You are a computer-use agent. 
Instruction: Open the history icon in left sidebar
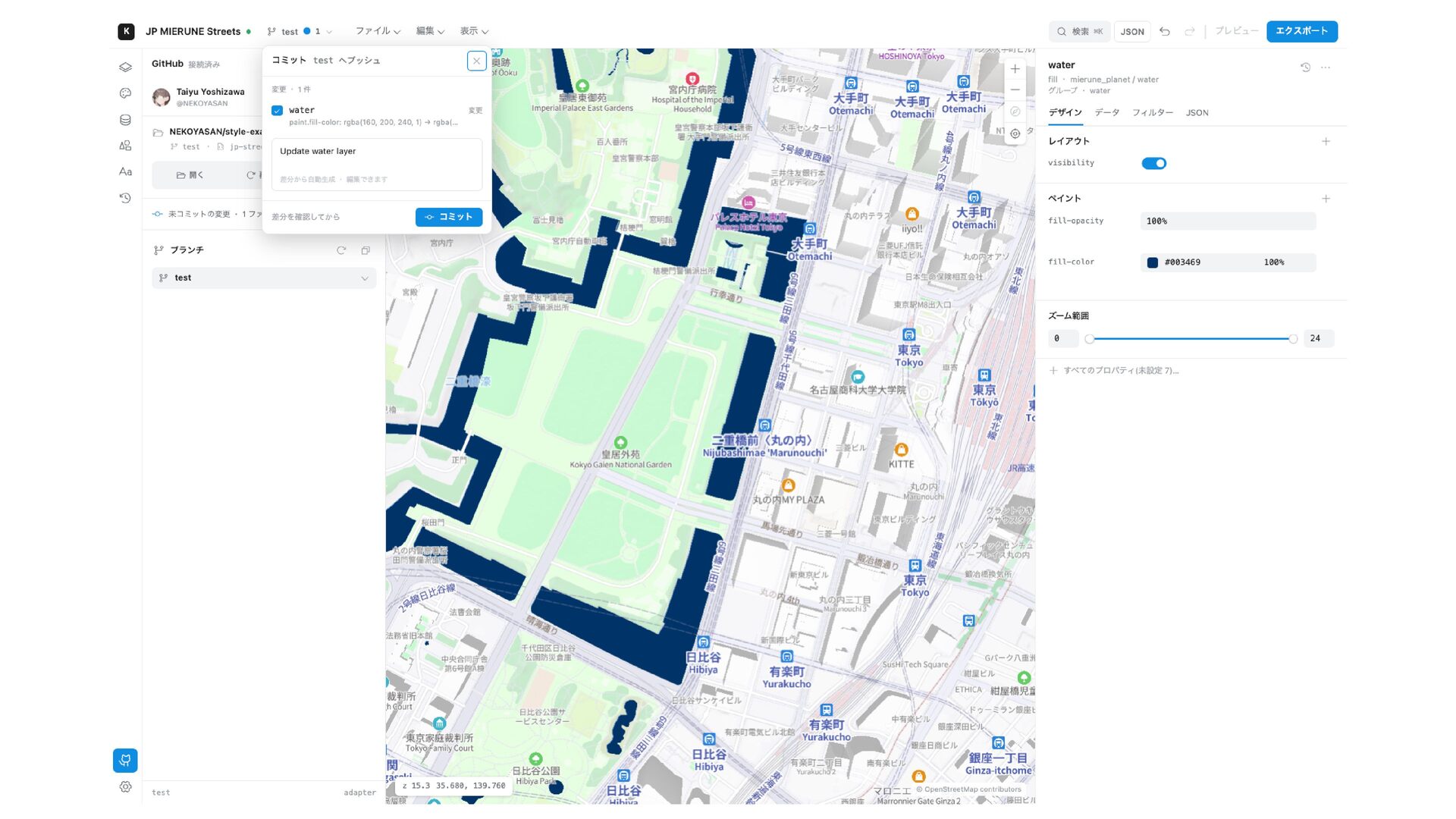point(125,198)
